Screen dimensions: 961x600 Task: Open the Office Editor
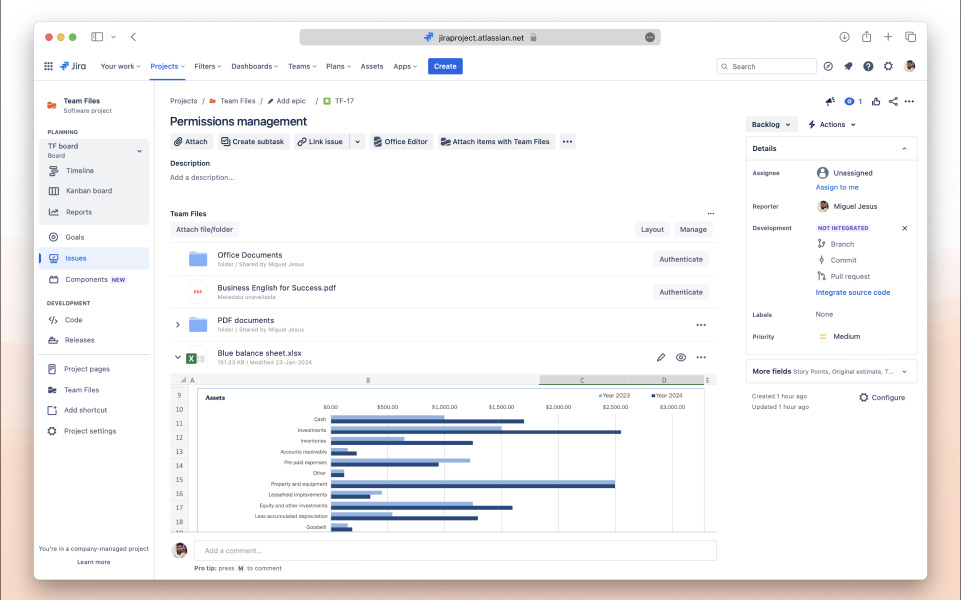(x=401, y=142)
